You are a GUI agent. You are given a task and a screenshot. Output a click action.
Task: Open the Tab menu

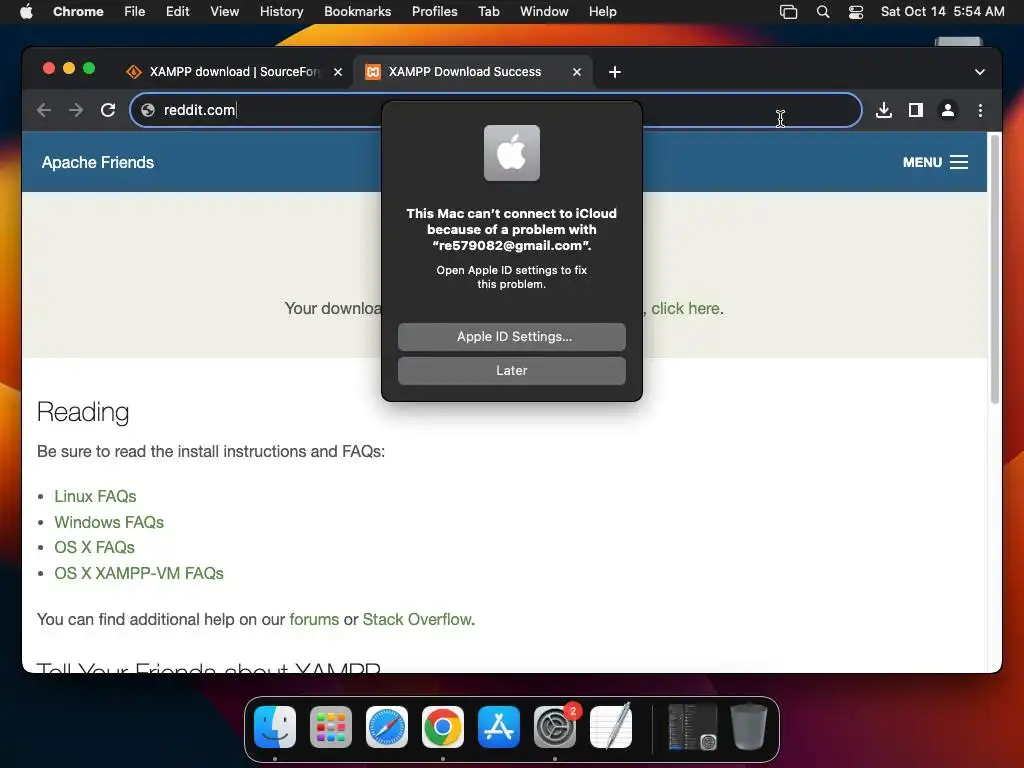(488, 12)
